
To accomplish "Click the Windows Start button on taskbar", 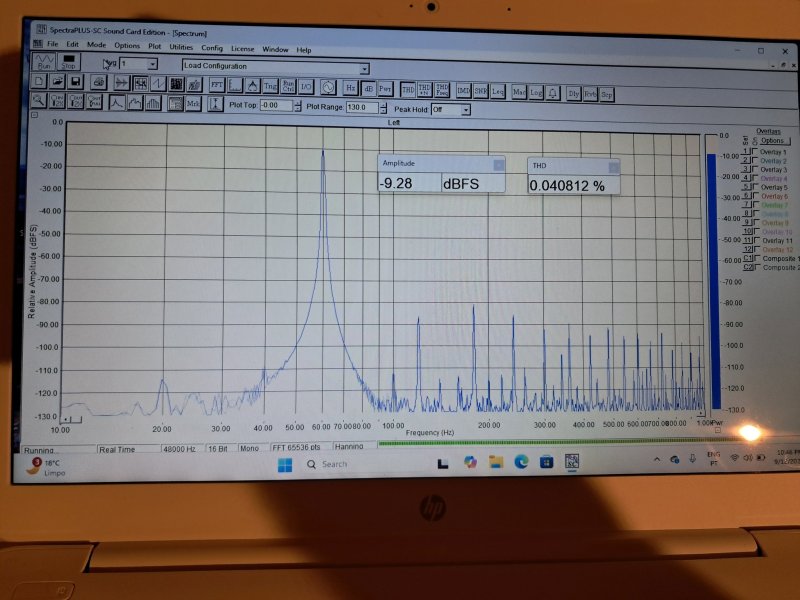I will pos(285,464).
